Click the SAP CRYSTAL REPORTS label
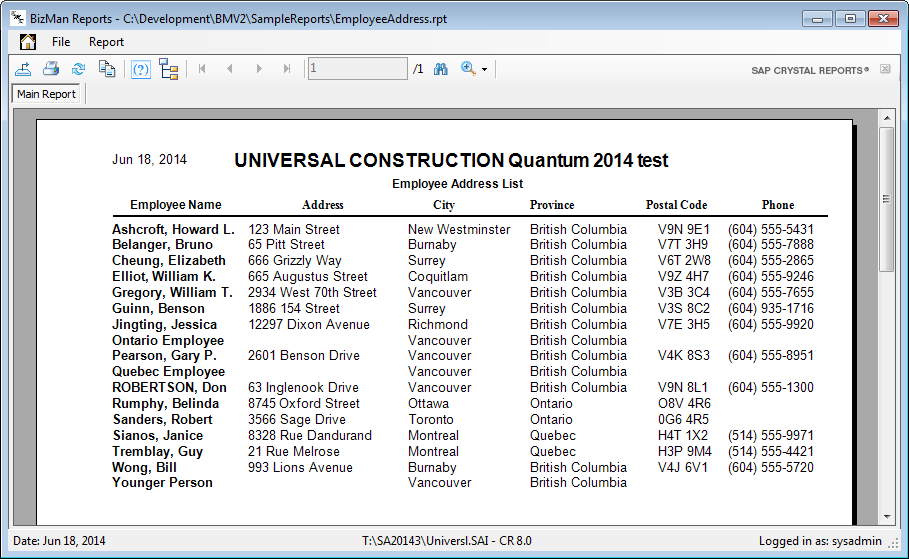The height and width of the screenshot is (559, 909). pos(810,70)
